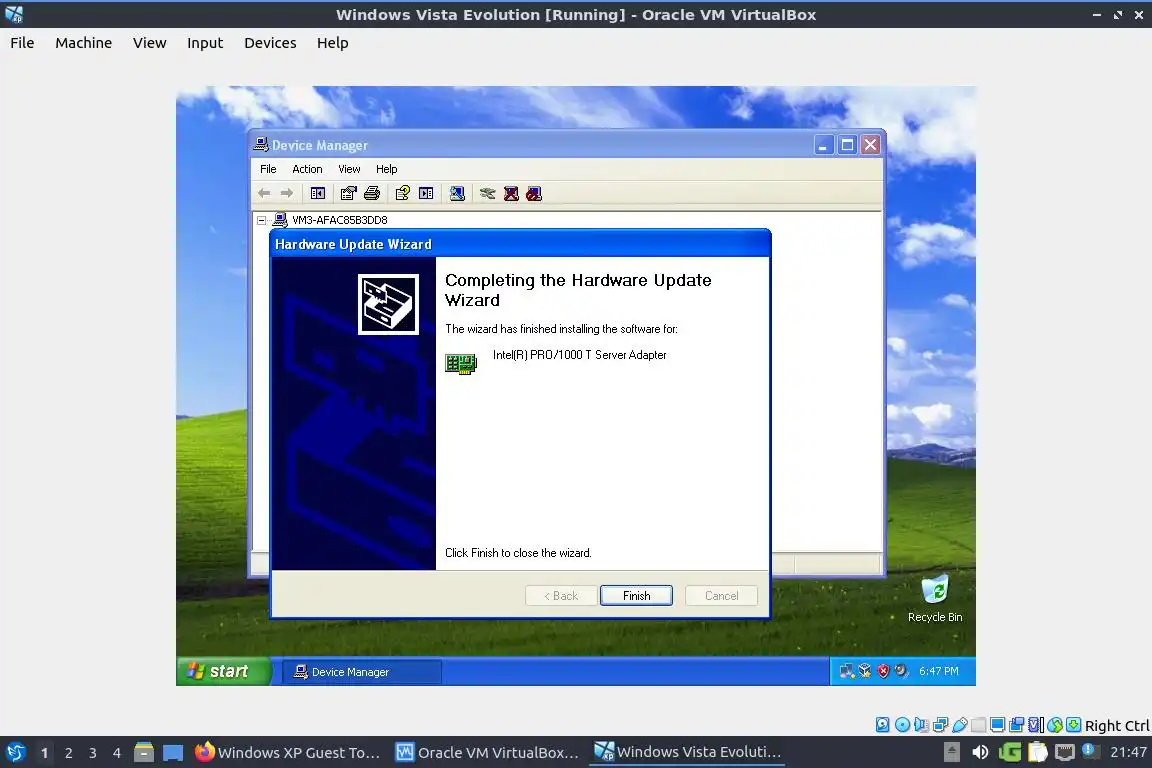Click the Device Manager forward arrow
The image size is (1152, 768).
pos(287,193)
